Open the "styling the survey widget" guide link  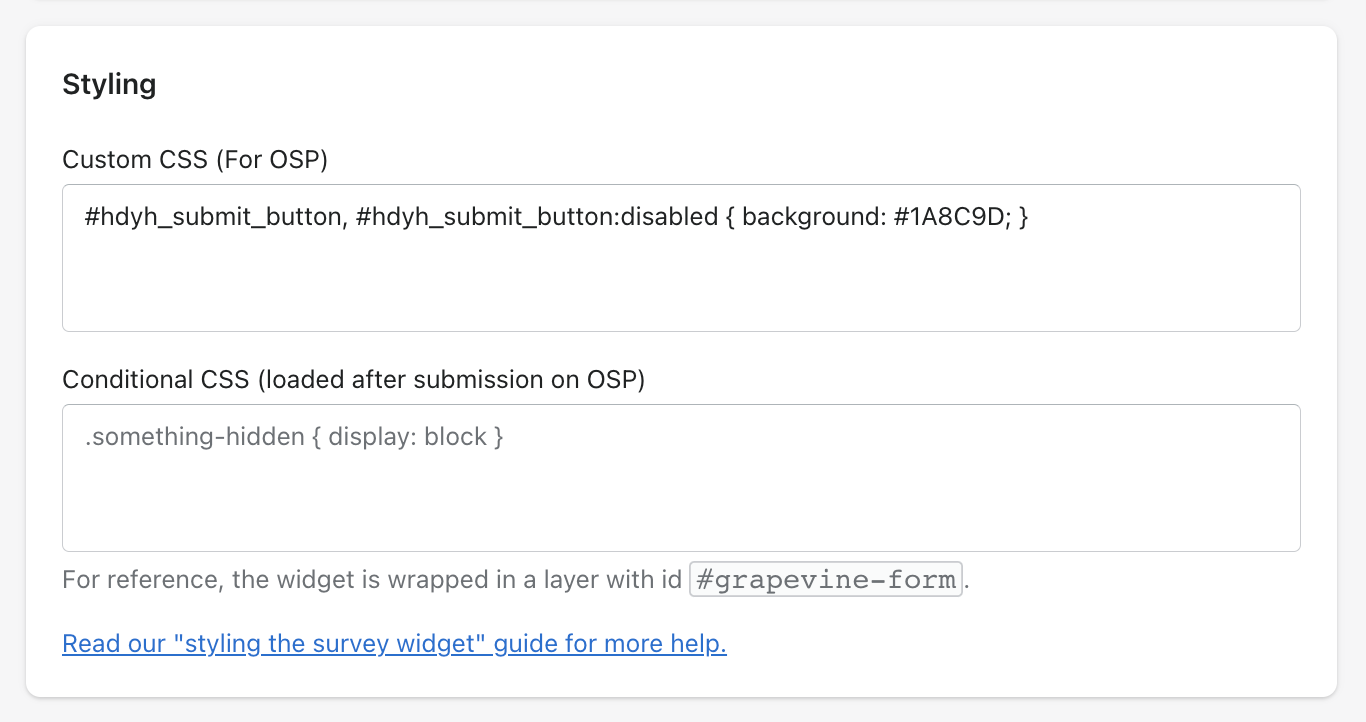tap(394, 643)
